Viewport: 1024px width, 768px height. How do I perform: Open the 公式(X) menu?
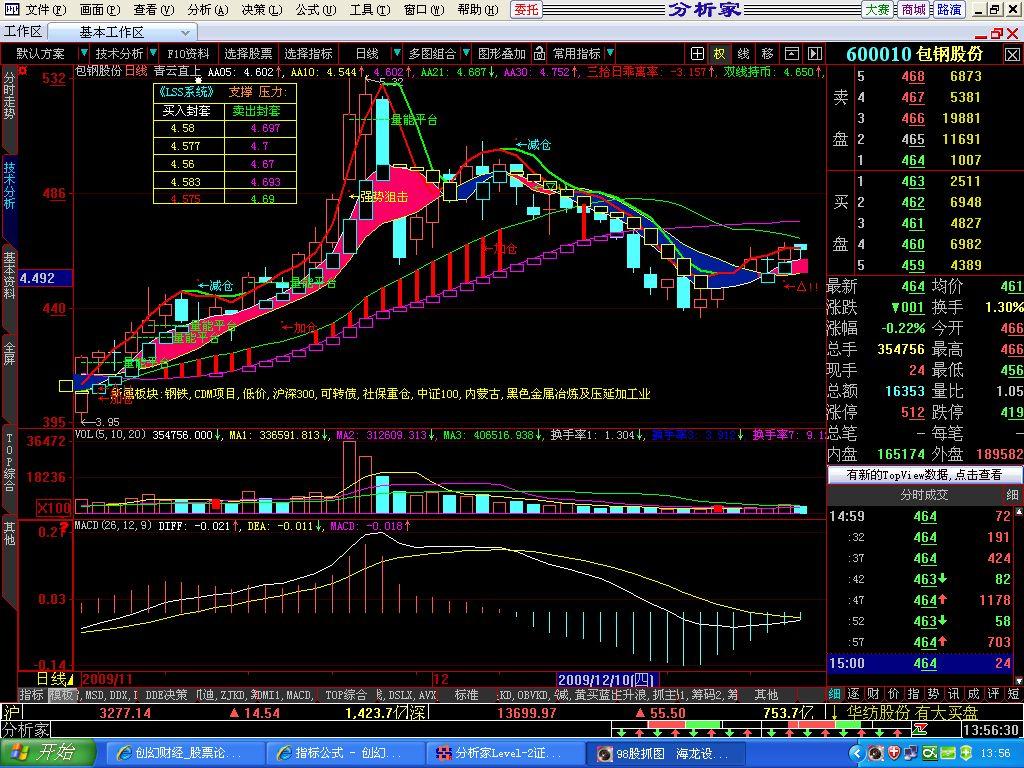pyautogui.click(x=314, y=10)
